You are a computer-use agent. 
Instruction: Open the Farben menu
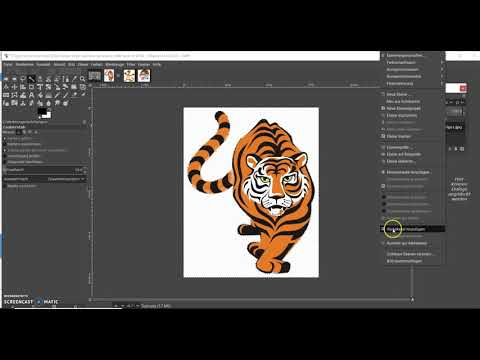[97, 64]
